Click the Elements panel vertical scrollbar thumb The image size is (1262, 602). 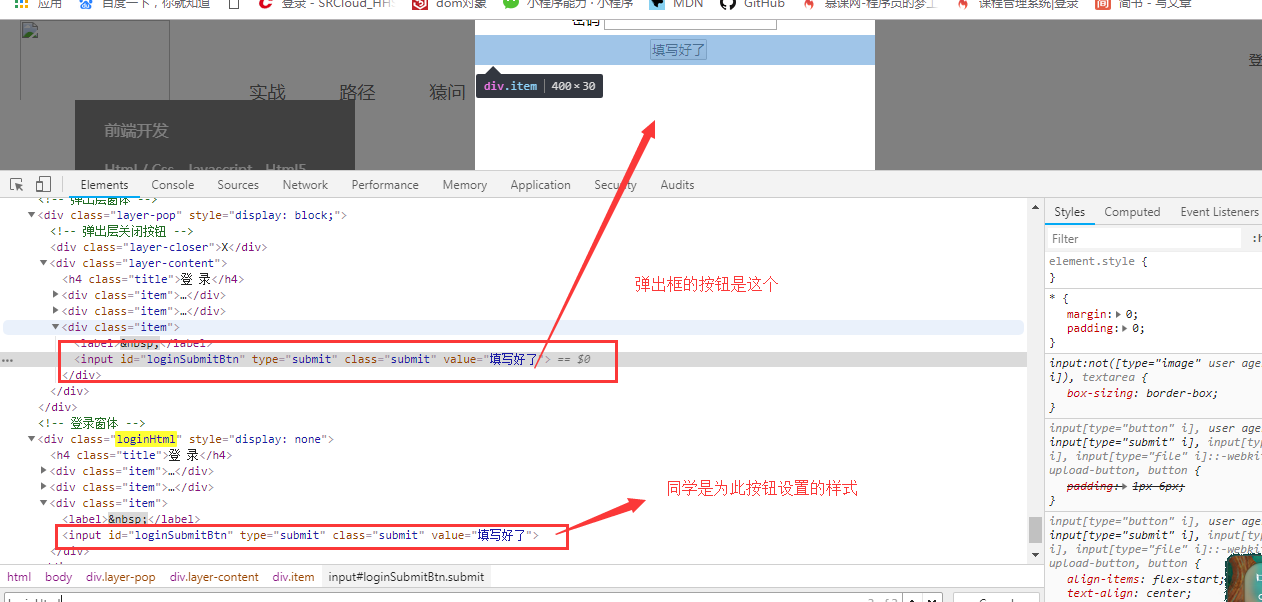point(1035,530)
